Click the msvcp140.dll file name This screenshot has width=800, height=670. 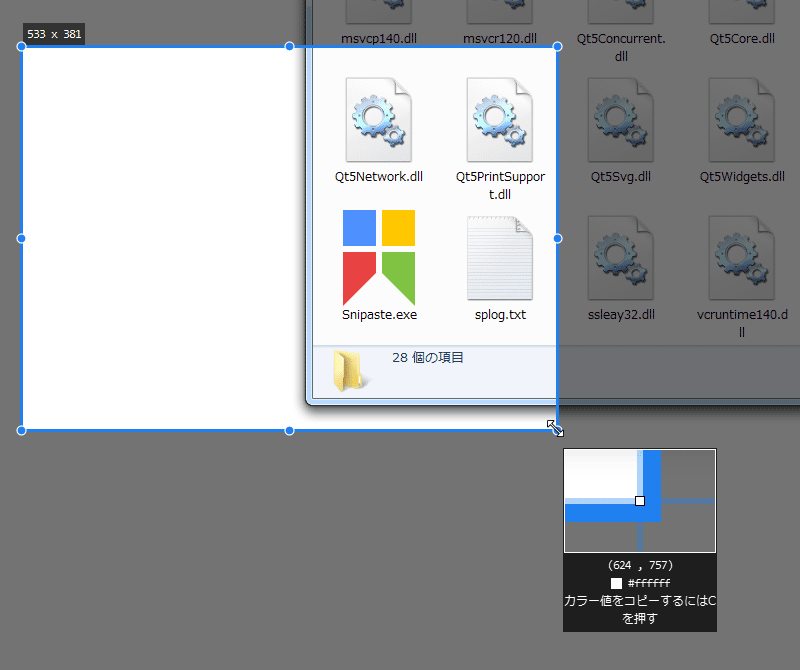[x=379, y=38]
